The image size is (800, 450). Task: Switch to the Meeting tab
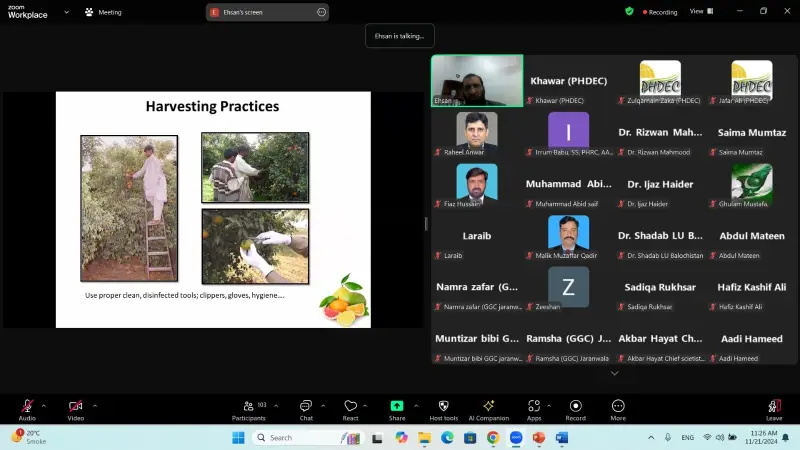pos(103,12)
